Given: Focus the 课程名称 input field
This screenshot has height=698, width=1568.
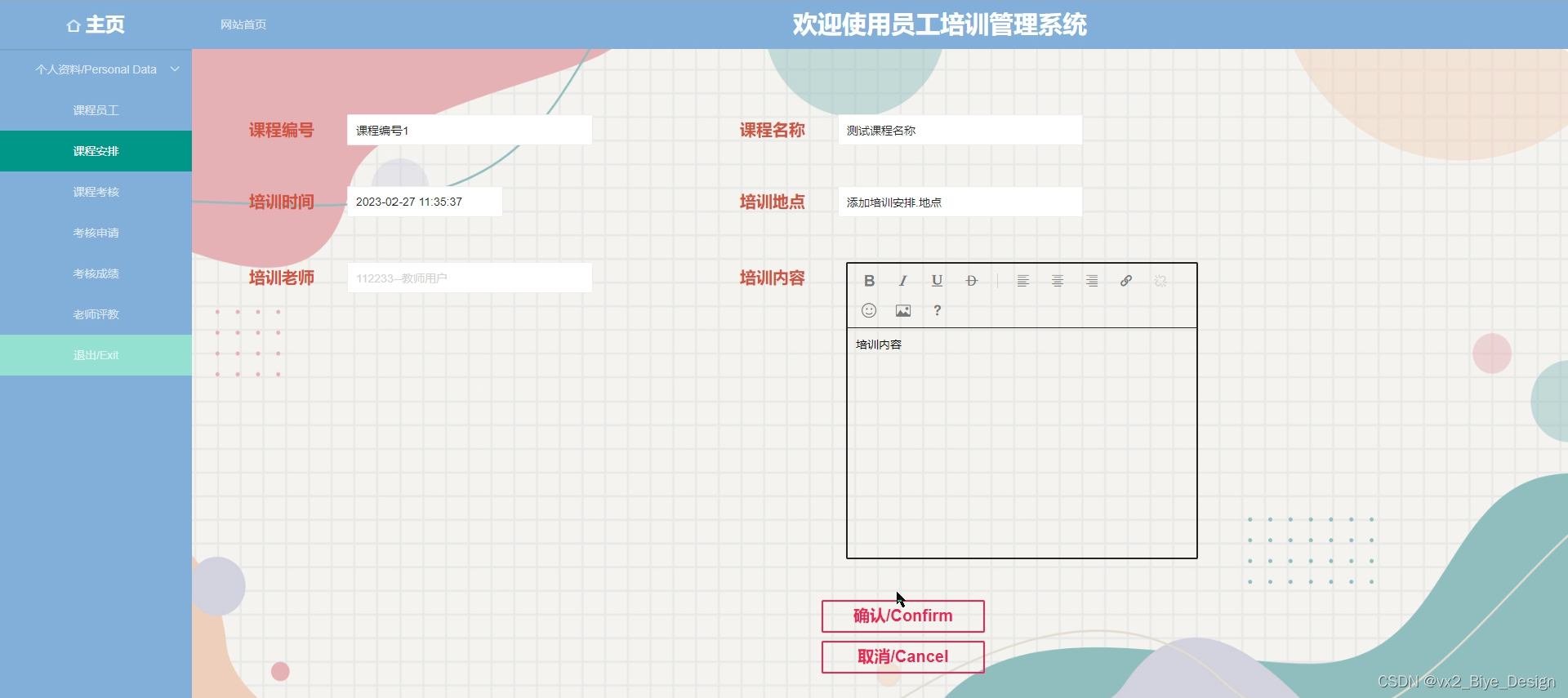Looking at the screenshot, I should point(960,130).
